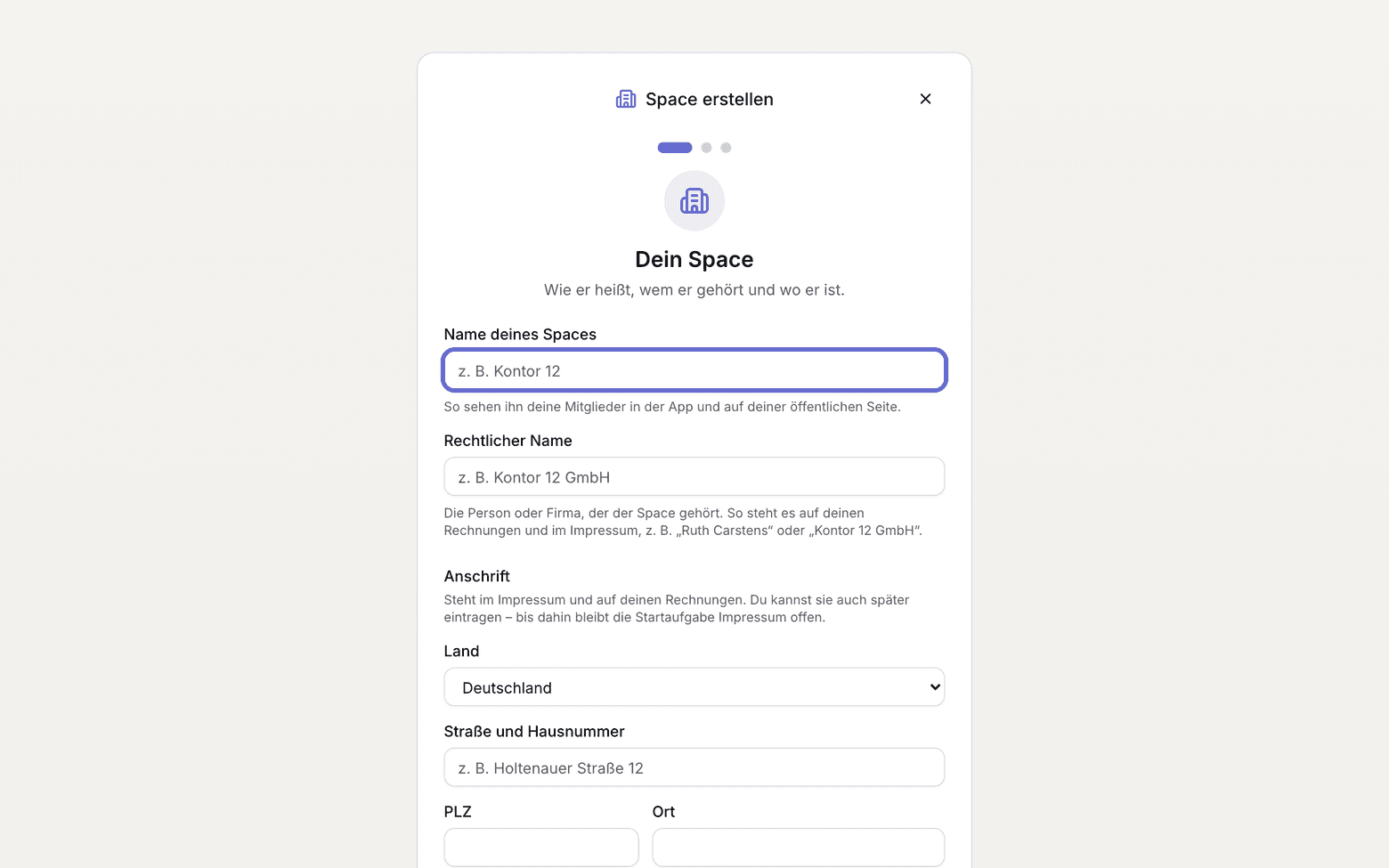1389x868 pixels.
Task: Focus the Ort input field
Action: (x=799, y=848)
